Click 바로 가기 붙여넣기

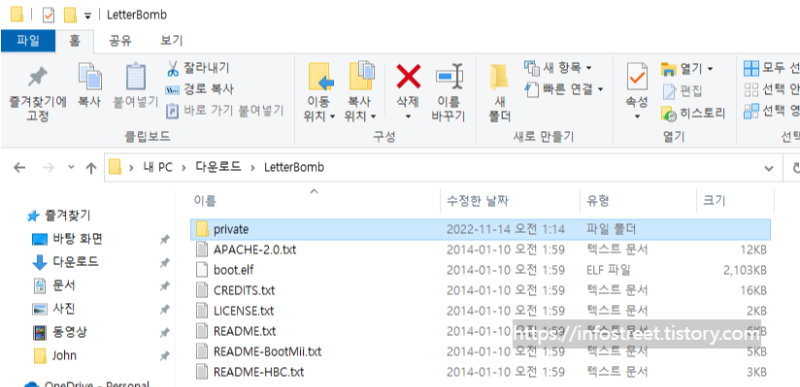click(x=225, y=110)
